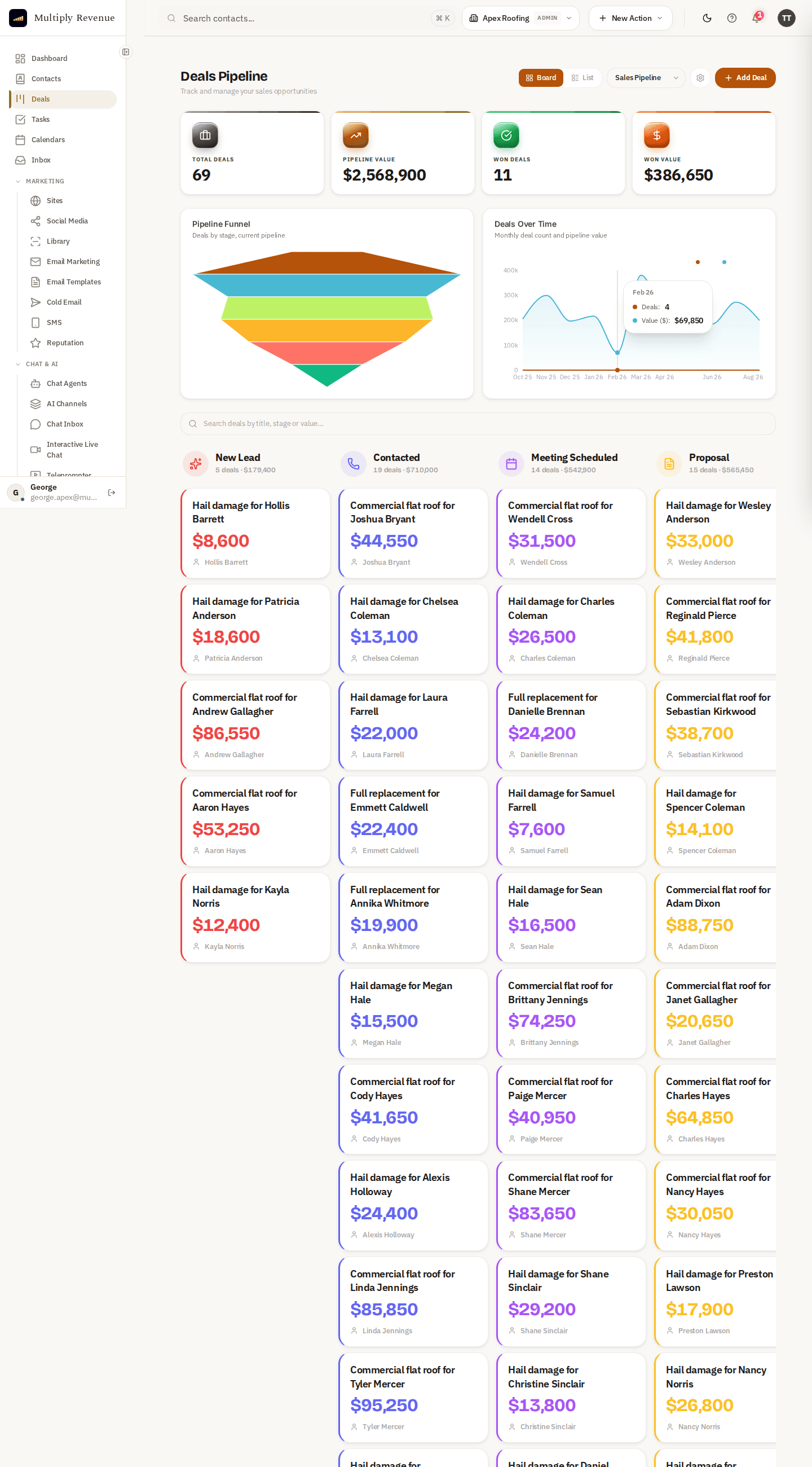Expand the New Action dropdown
The height and width of the screenshot is (1467, 812).
[630, 18]
